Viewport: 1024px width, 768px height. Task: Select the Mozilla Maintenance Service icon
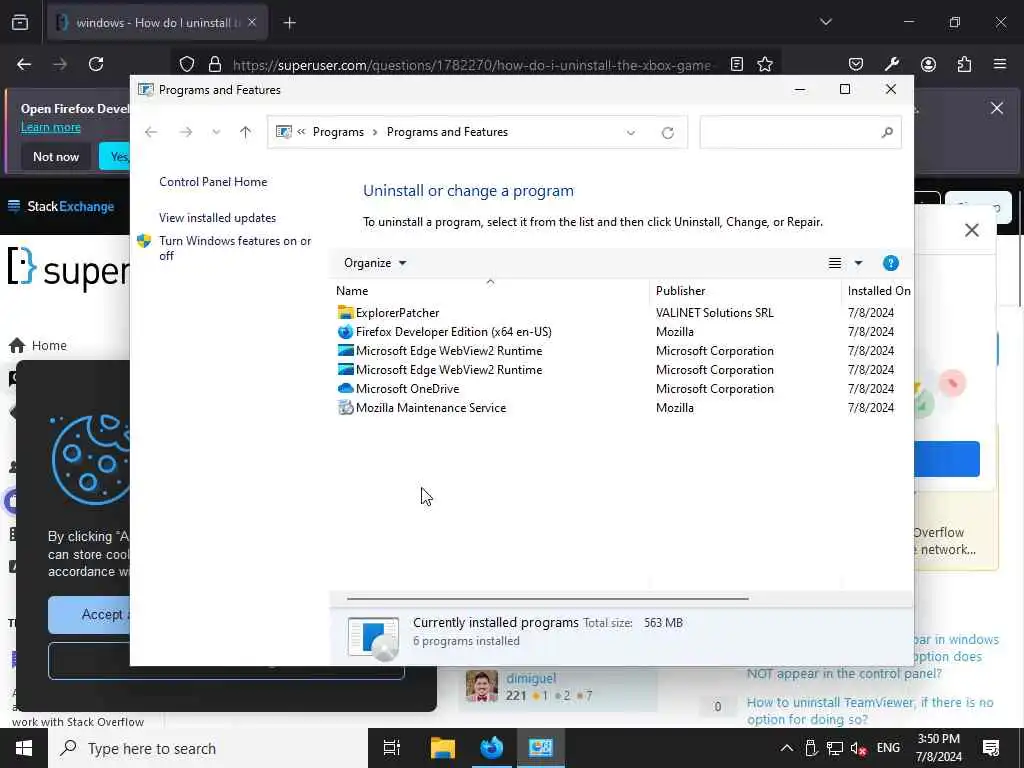[345, 407]
